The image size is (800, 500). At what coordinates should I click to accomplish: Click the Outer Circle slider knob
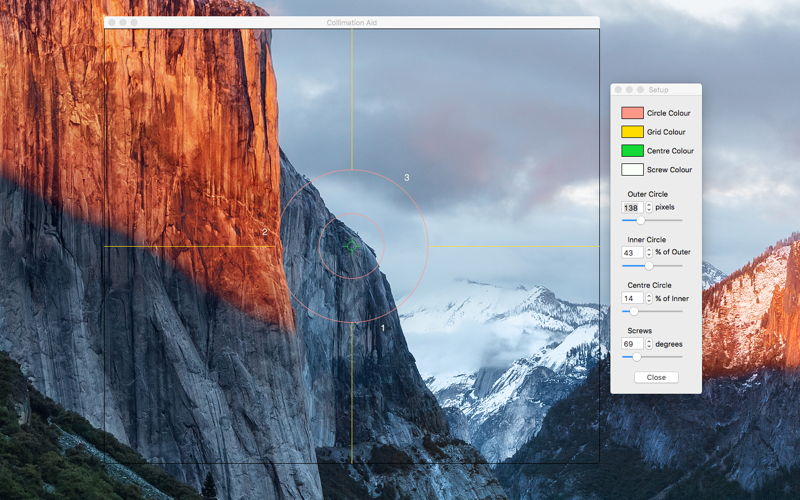click(640, 220)
